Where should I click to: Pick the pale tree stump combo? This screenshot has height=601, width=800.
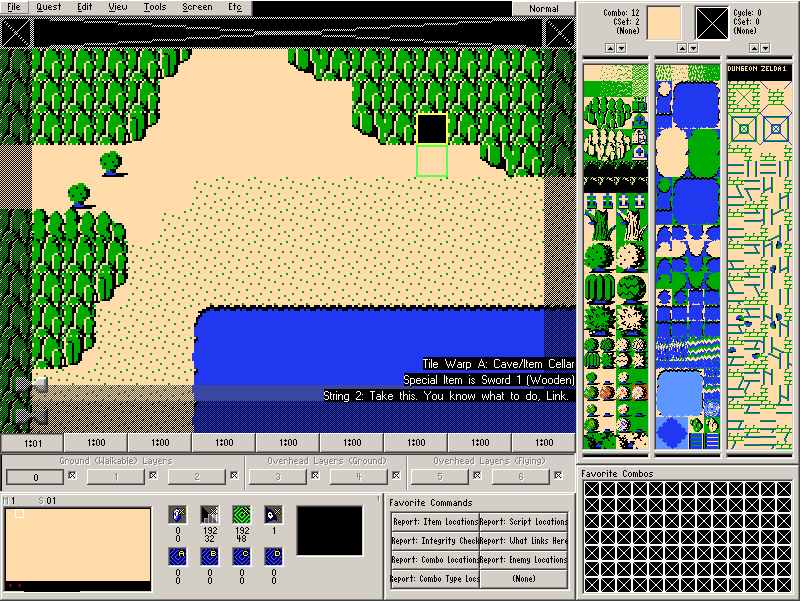click(632, 223)
